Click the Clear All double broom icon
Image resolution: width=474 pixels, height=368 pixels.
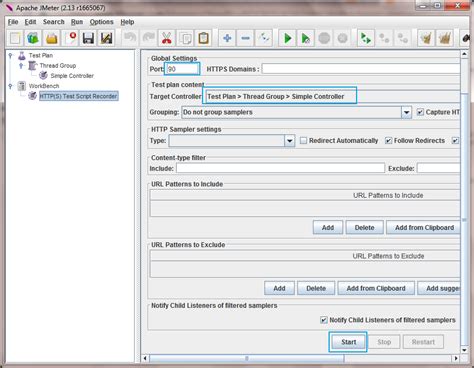click(x=444, y=38)
